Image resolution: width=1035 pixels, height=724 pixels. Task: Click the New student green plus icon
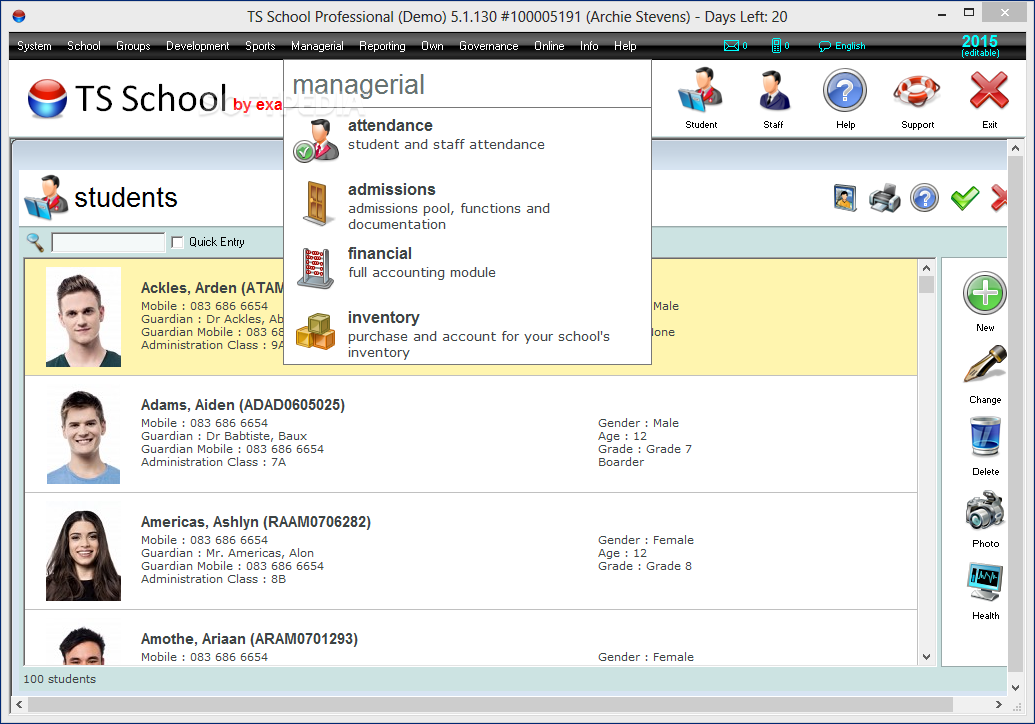984,293
